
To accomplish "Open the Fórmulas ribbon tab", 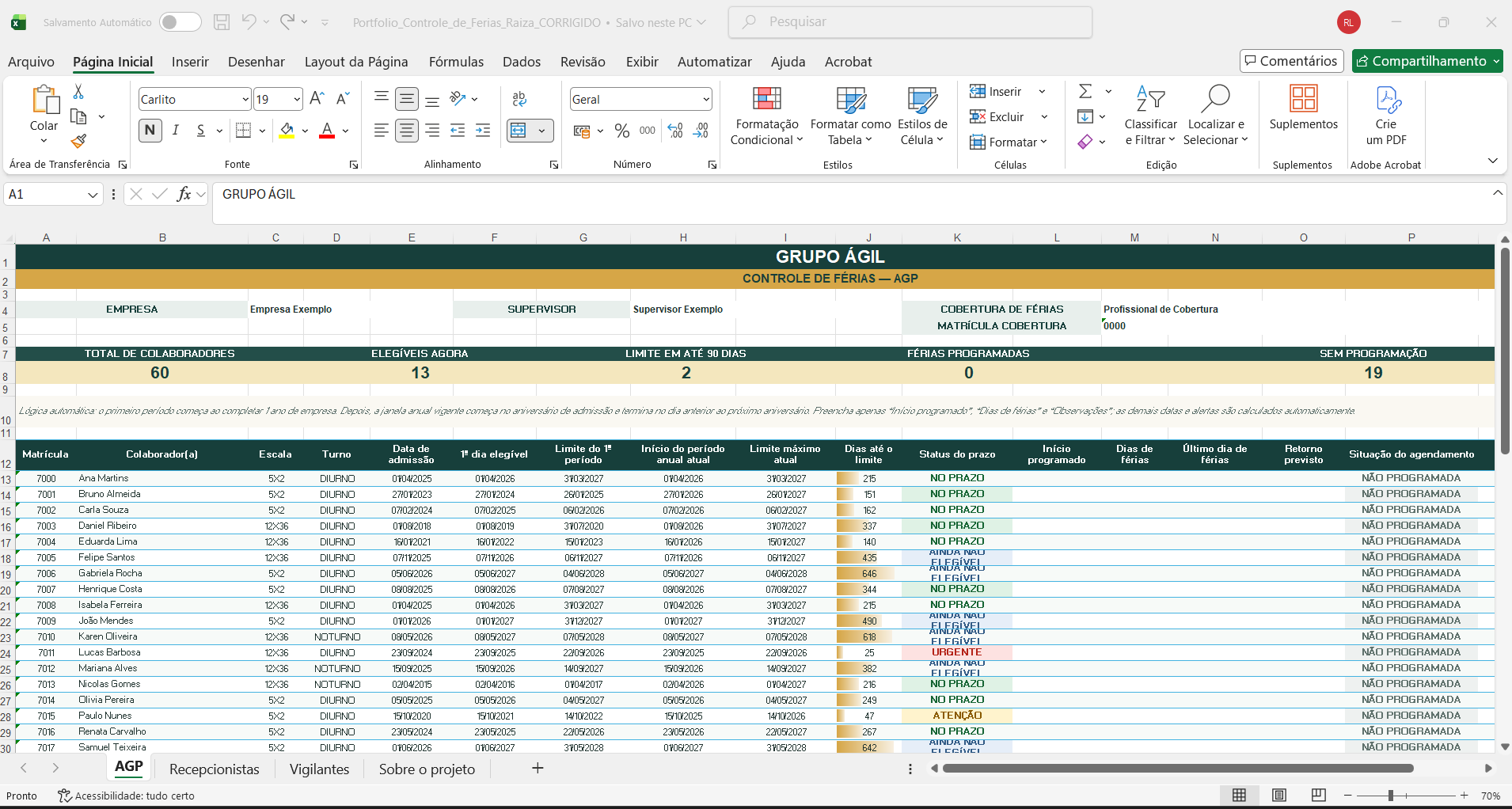I will pos(456,62).
